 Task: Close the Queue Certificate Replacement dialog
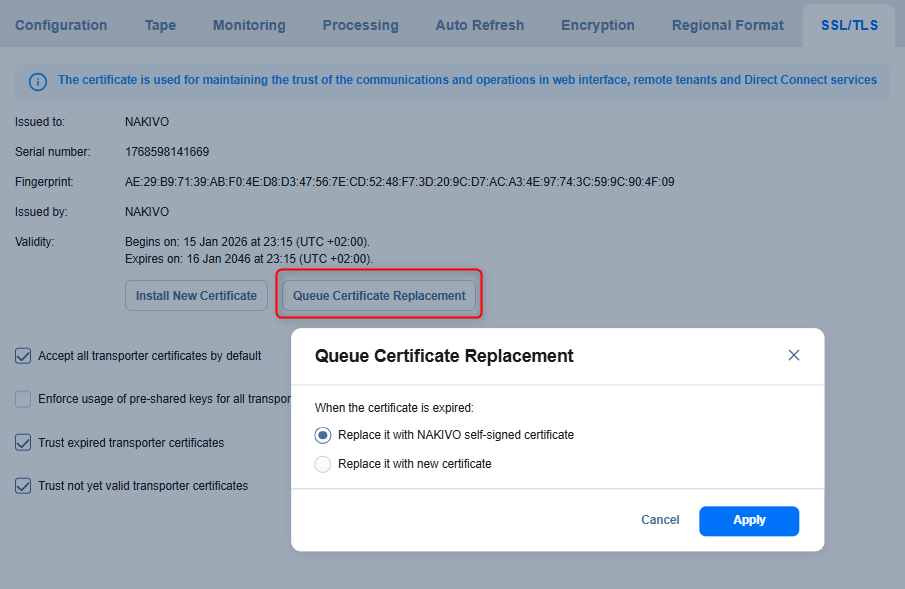794,355
